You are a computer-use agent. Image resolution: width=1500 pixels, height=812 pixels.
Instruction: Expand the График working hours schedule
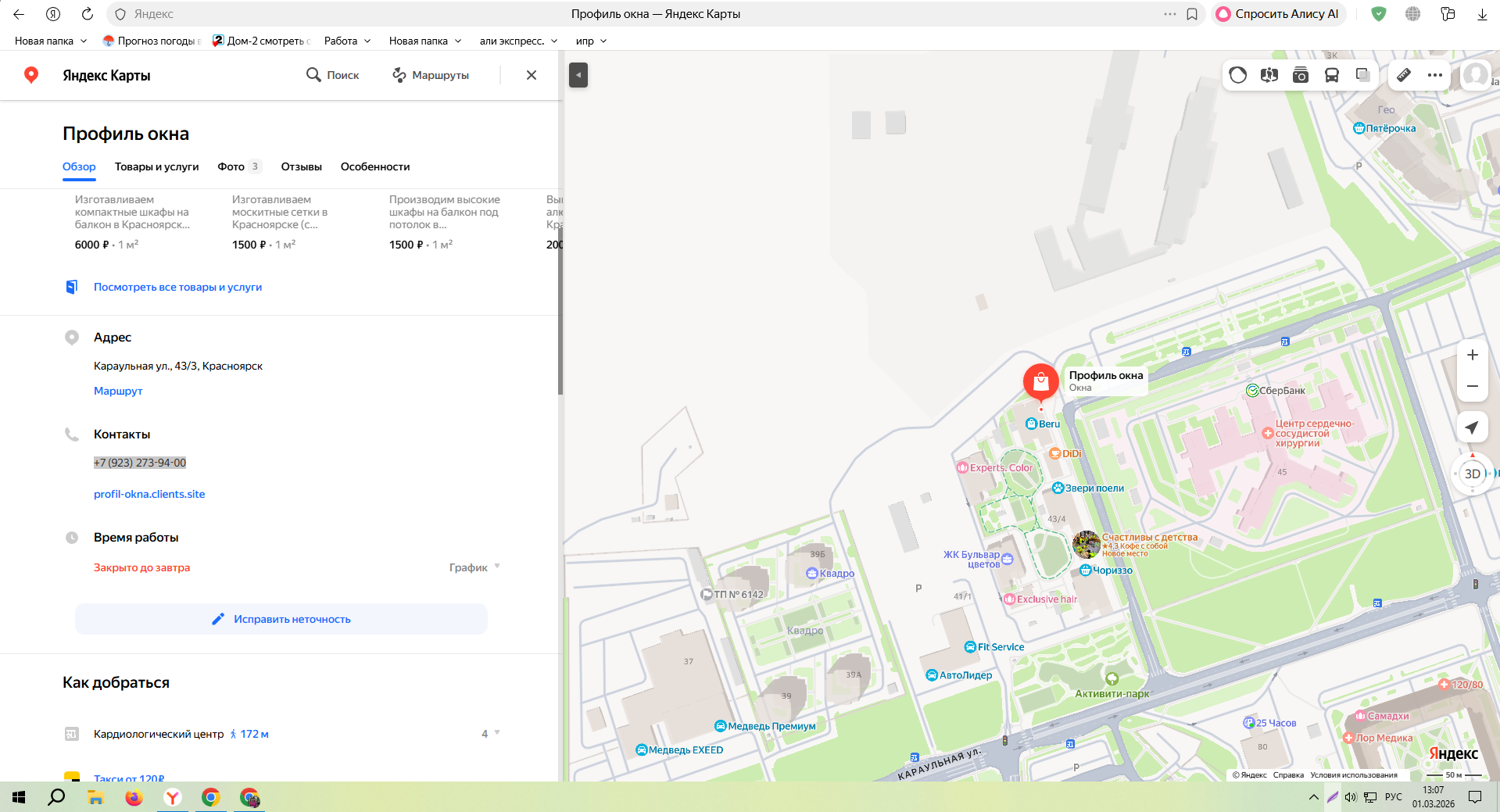point(474,567)
